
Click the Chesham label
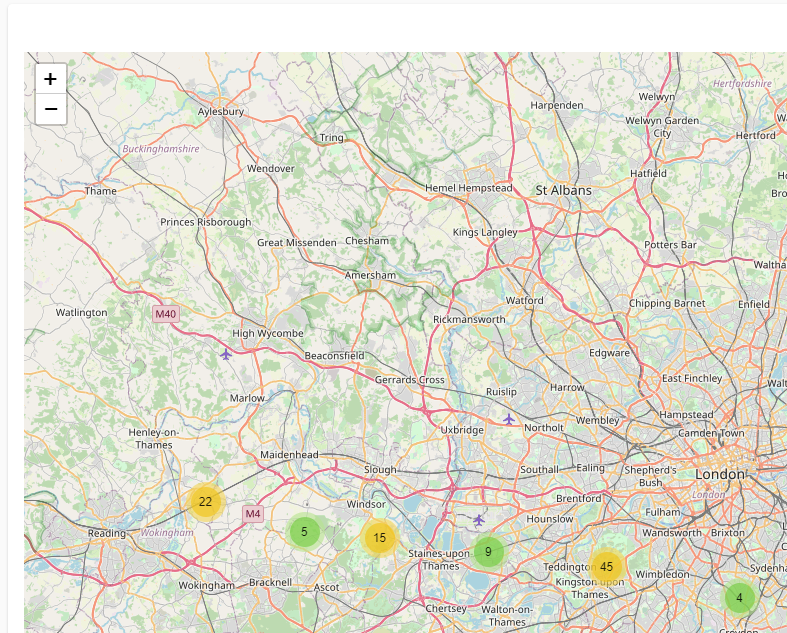367,240
